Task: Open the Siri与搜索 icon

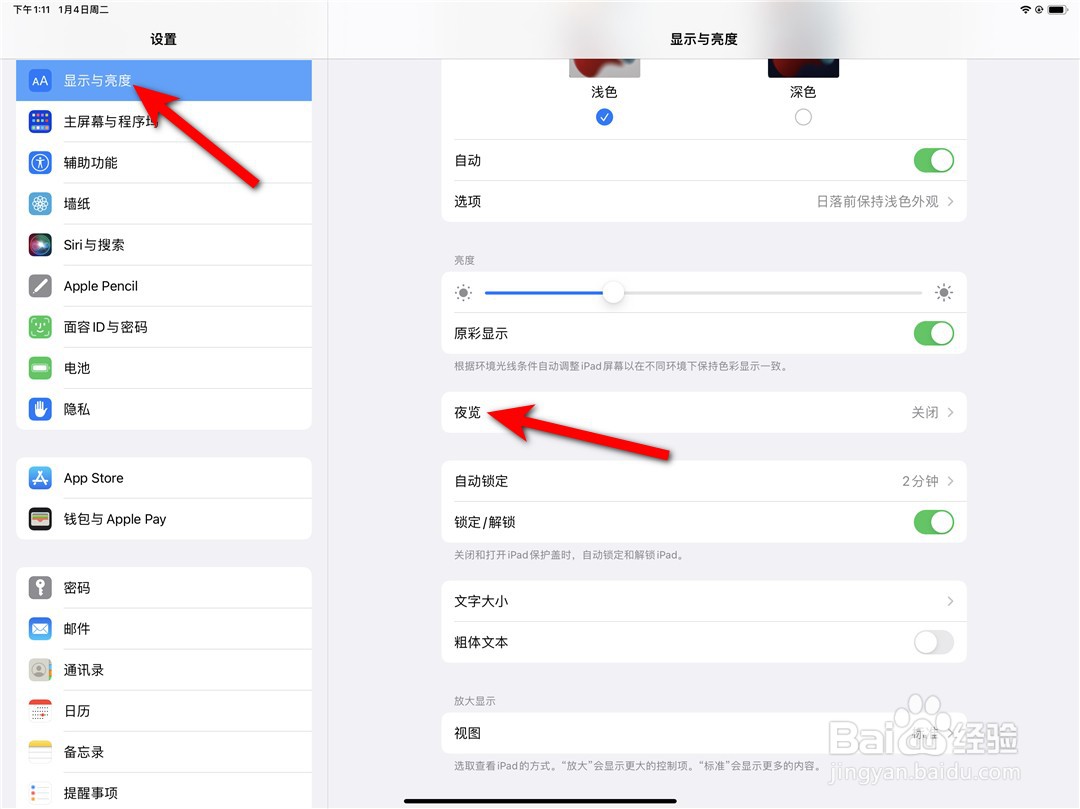Action: click(x=40, y=245)
